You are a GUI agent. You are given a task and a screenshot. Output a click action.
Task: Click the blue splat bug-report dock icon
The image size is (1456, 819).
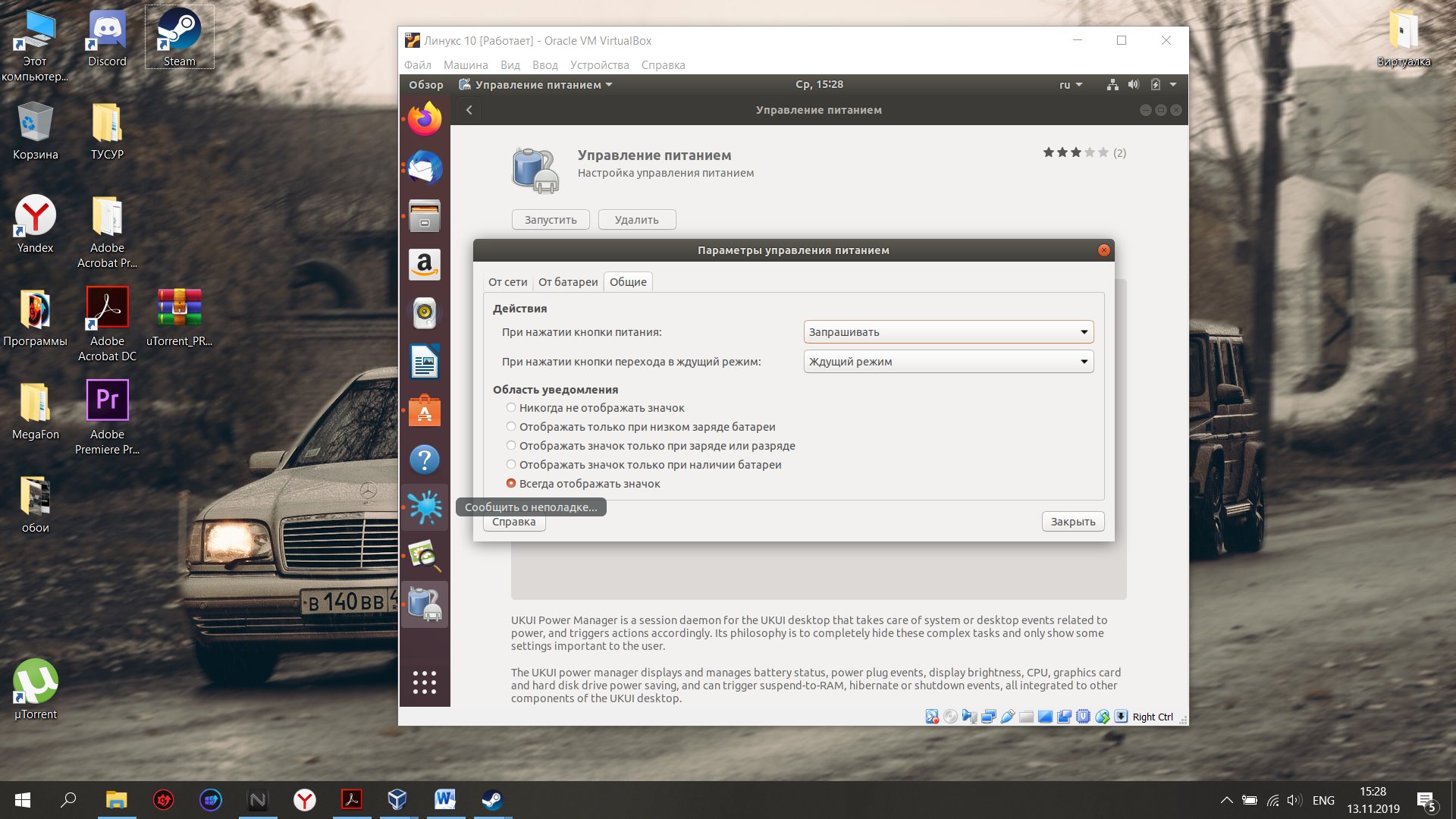click(425, 507)
